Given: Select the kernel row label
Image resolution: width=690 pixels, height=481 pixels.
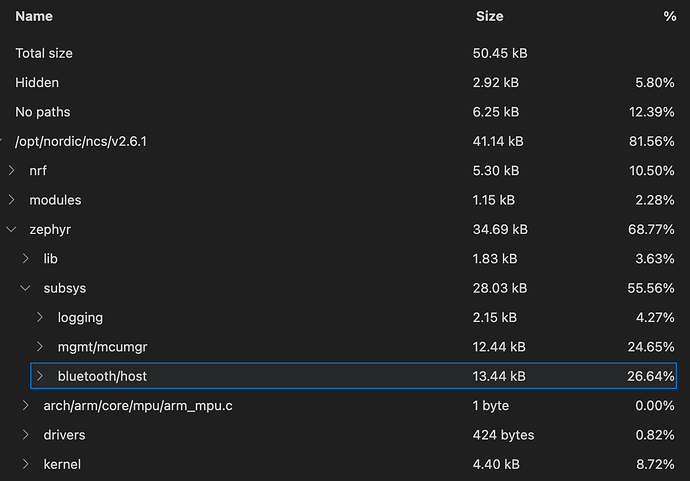Looking at the screenshot, I should (62, 464).
